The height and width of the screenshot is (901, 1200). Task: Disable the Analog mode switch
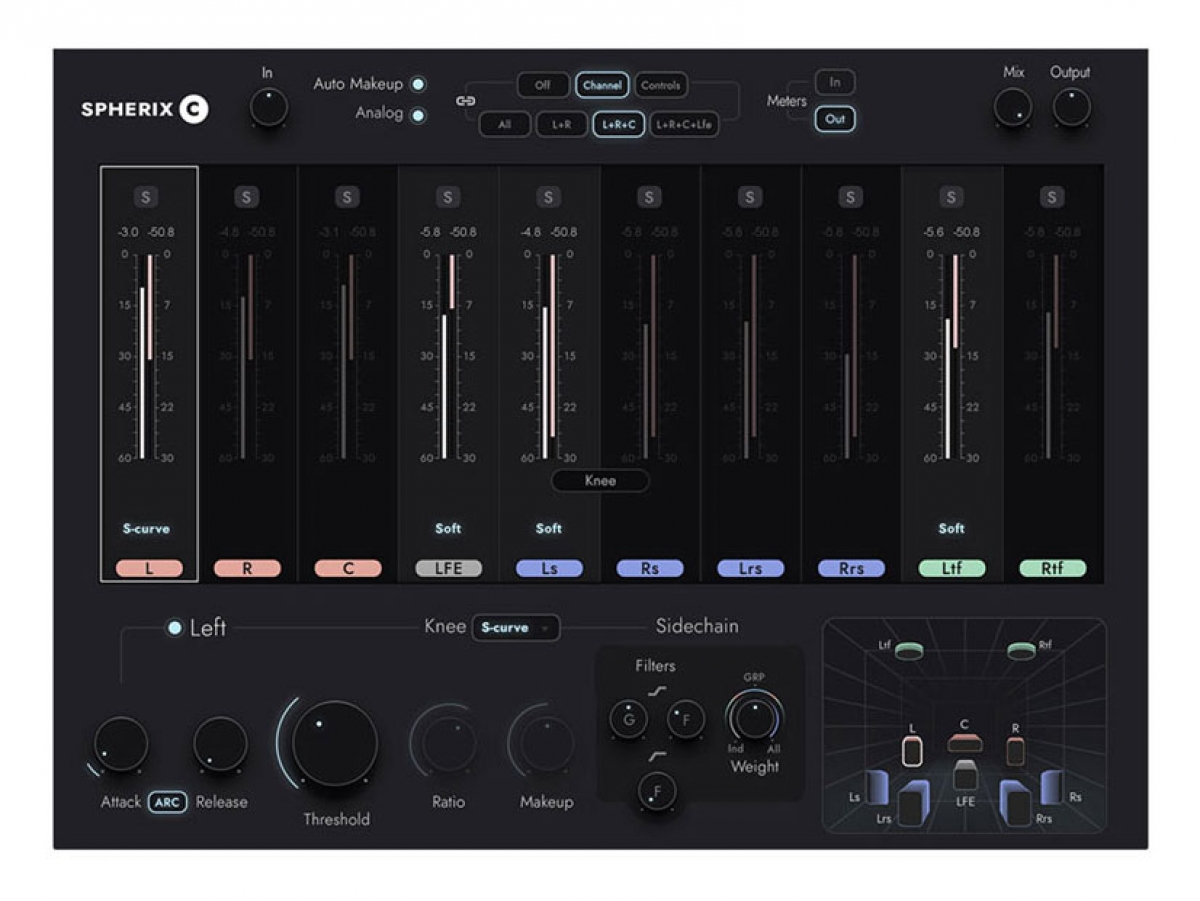(418, 115)
